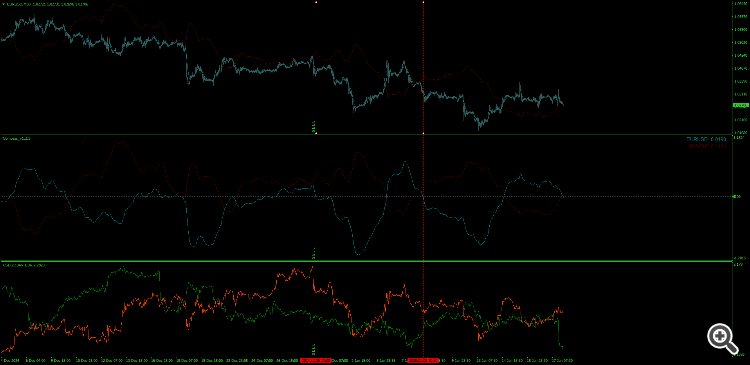Click the second red highlighted date label on time axis
This screenshot has height=365, width=750.
coord(423,360)
